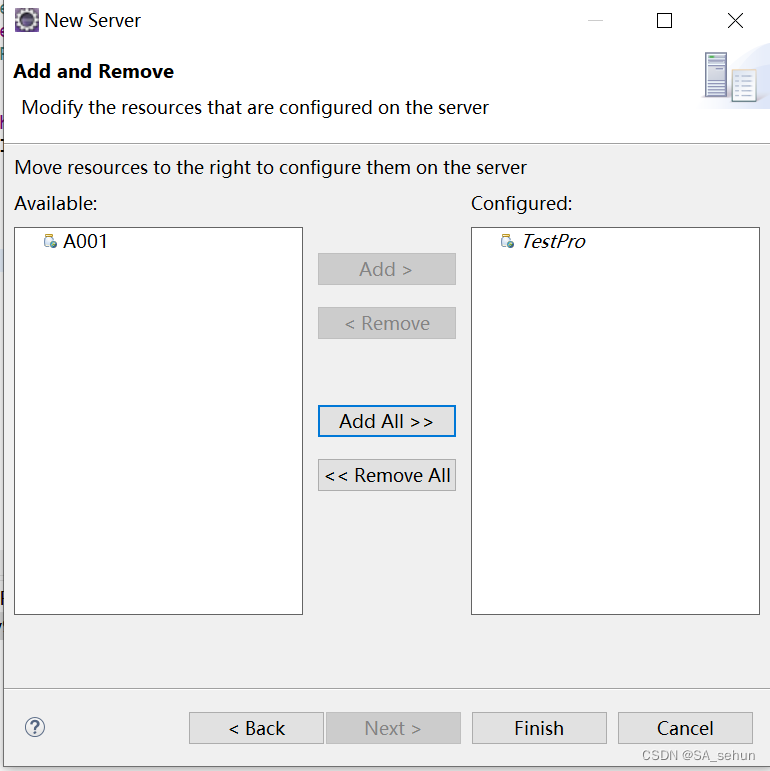Open help via the question mark icon
Image resolution: width=770 pixels, height=771 pixels.
tap(35, 727)
